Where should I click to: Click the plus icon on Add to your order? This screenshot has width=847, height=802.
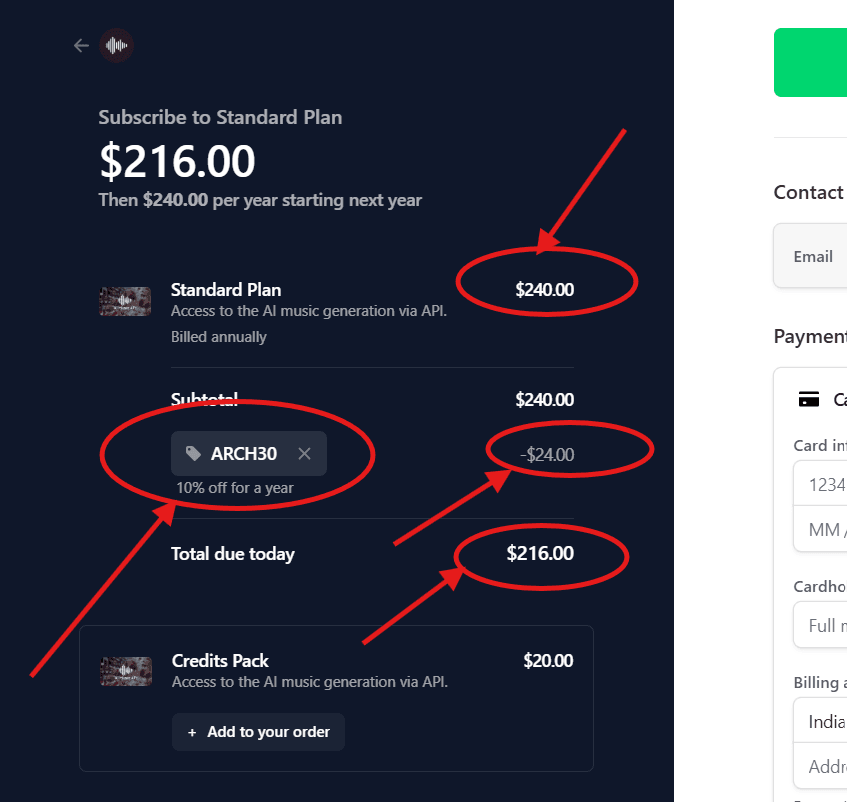coord(189,732)
